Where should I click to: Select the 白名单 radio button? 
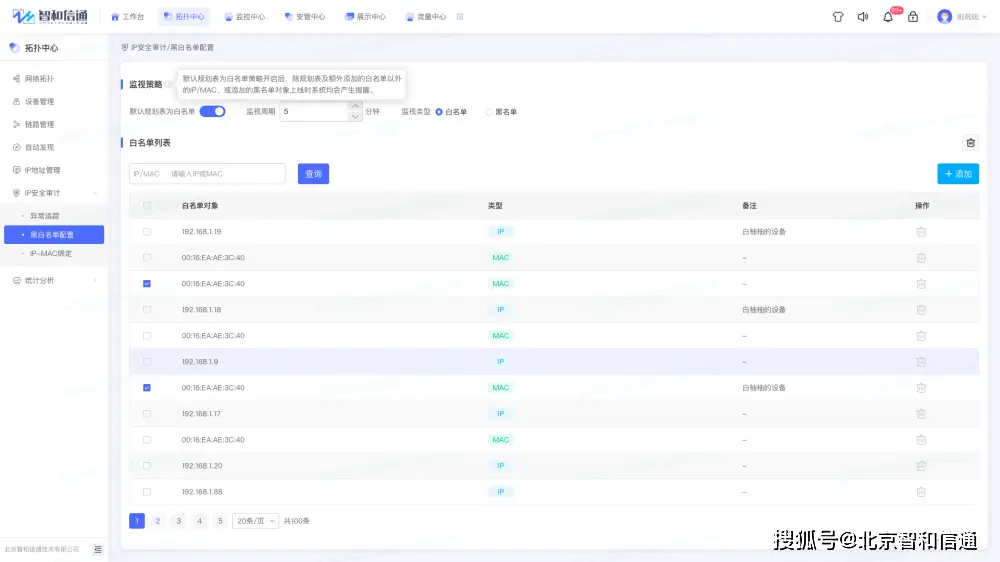439,112
